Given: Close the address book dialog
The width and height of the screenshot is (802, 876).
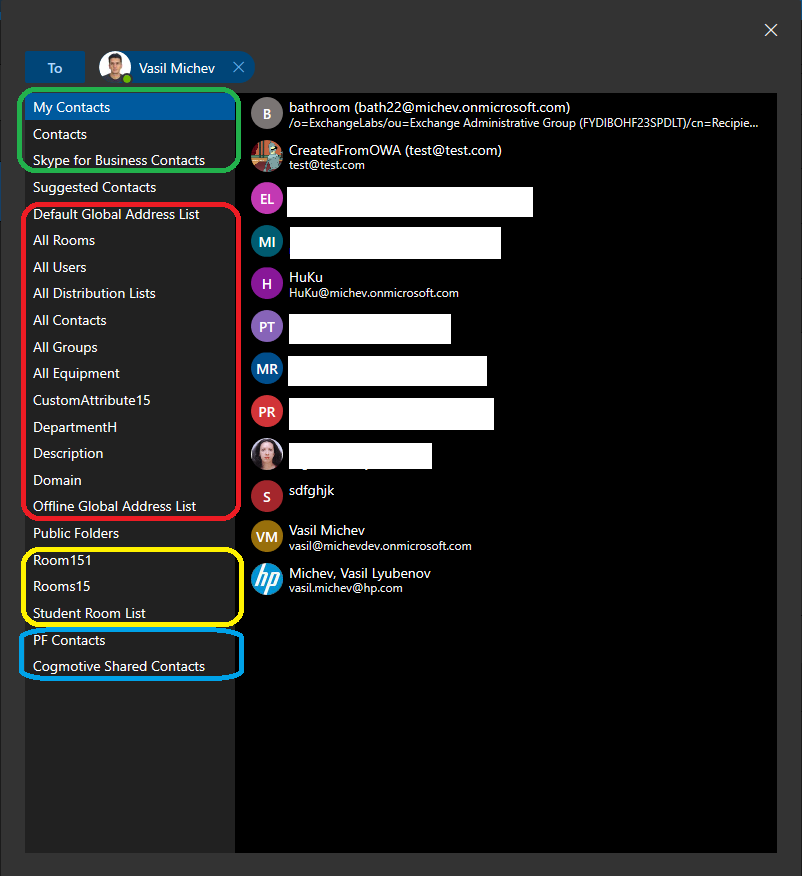Looking at the screenshot, I should (x=771, y=30).
